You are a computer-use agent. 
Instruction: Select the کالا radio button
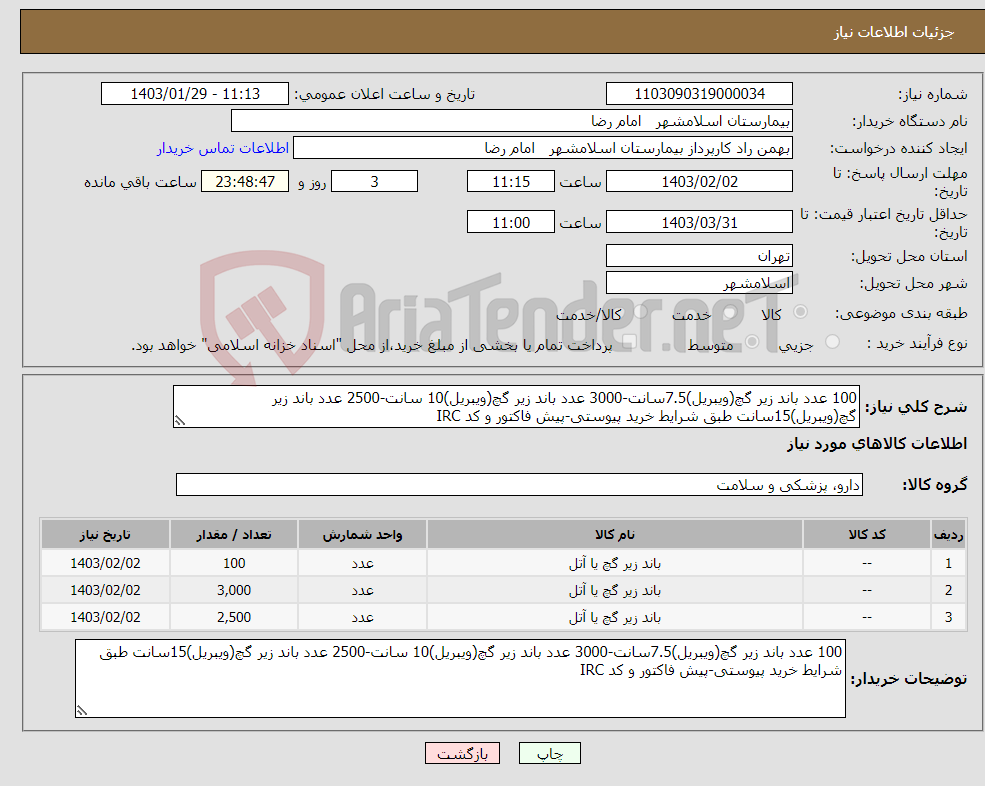[800, 312]
